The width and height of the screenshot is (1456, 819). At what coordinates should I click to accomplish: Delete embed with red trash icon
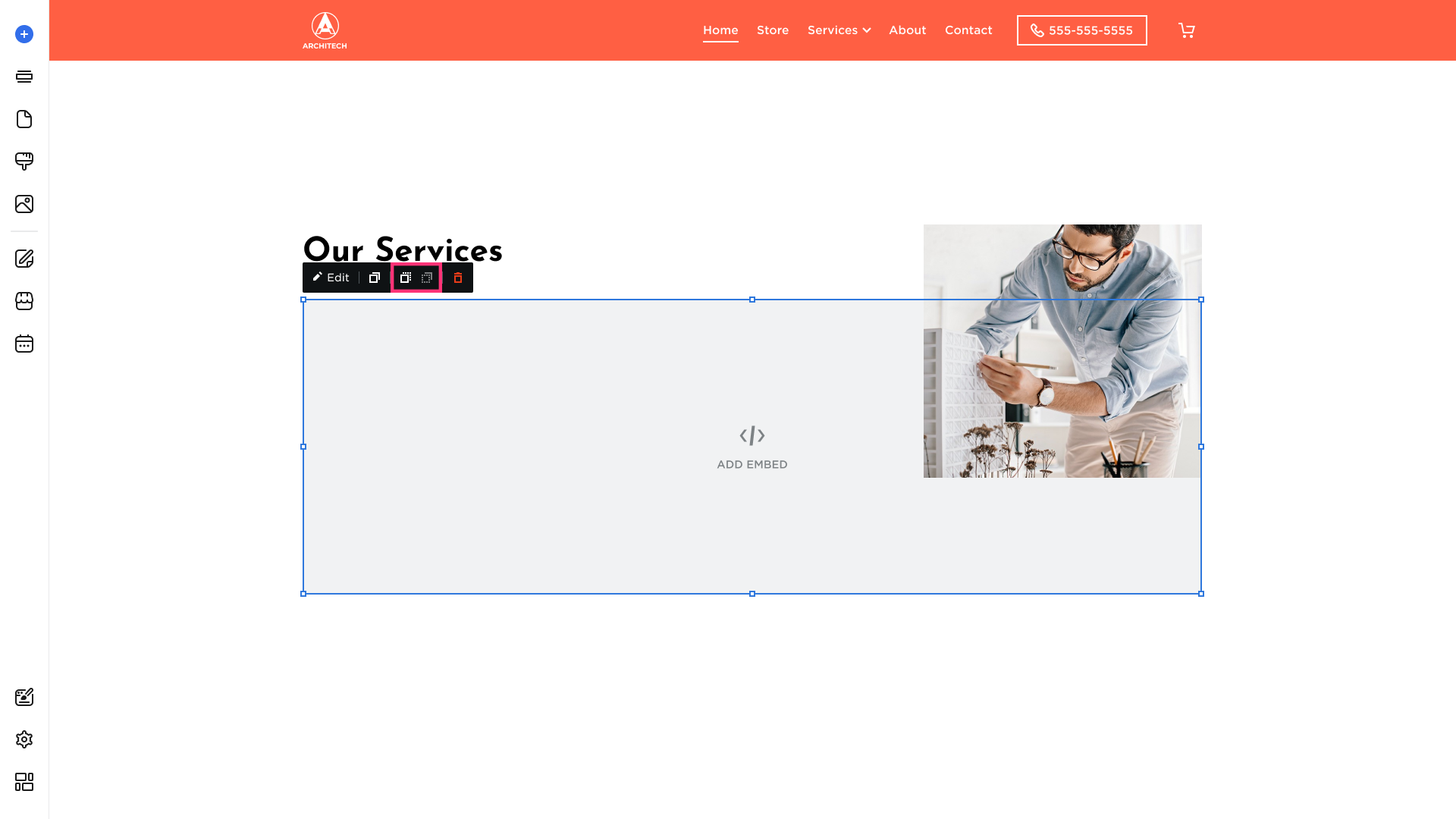pyautogui.click(x=458, y=278)
